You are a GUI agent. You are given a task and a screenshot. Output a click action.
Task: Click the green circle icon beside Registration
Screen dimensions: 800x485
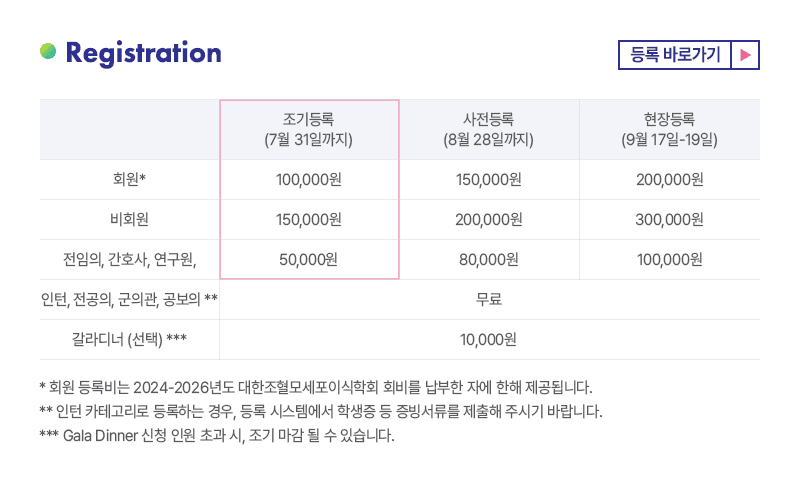click(x=48, y=52)
